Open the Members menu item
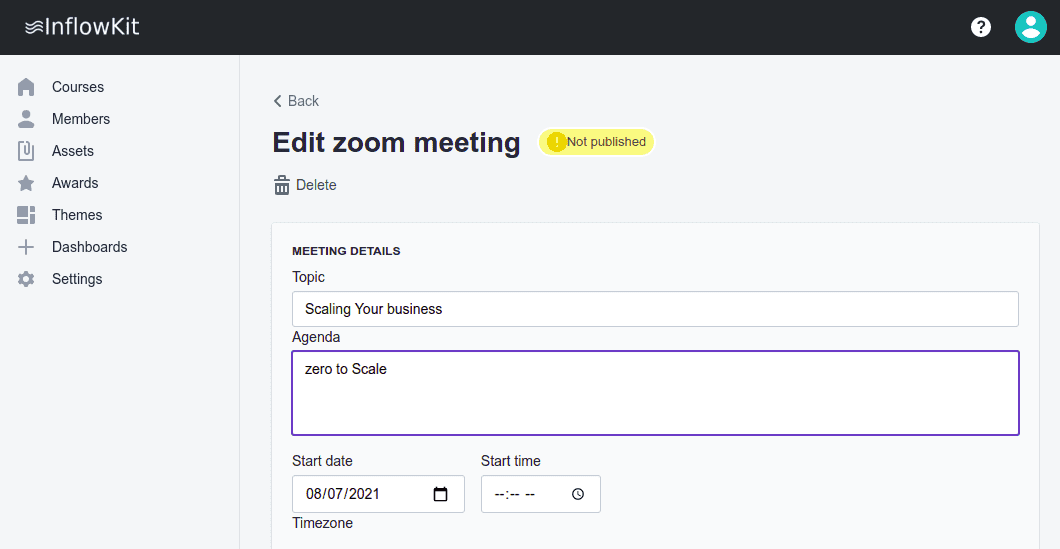Viewport: 1060px width, 549px height. pos(81,119)
